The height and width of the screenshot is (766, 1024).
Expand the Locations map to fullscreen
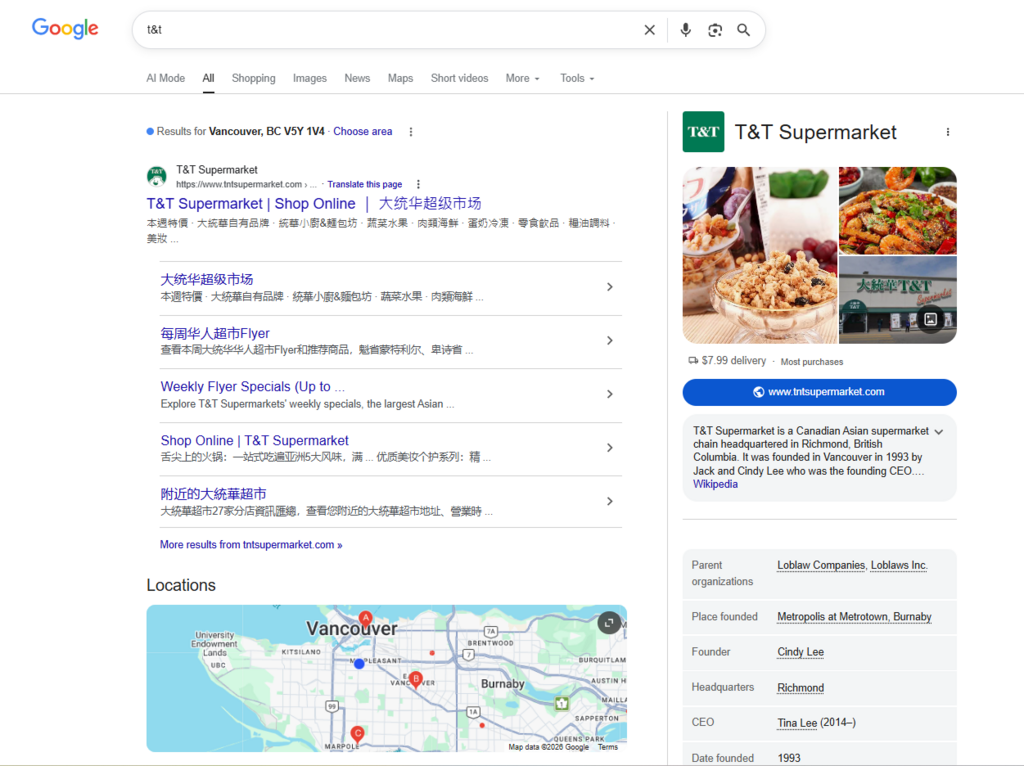(x=608, y=622)
